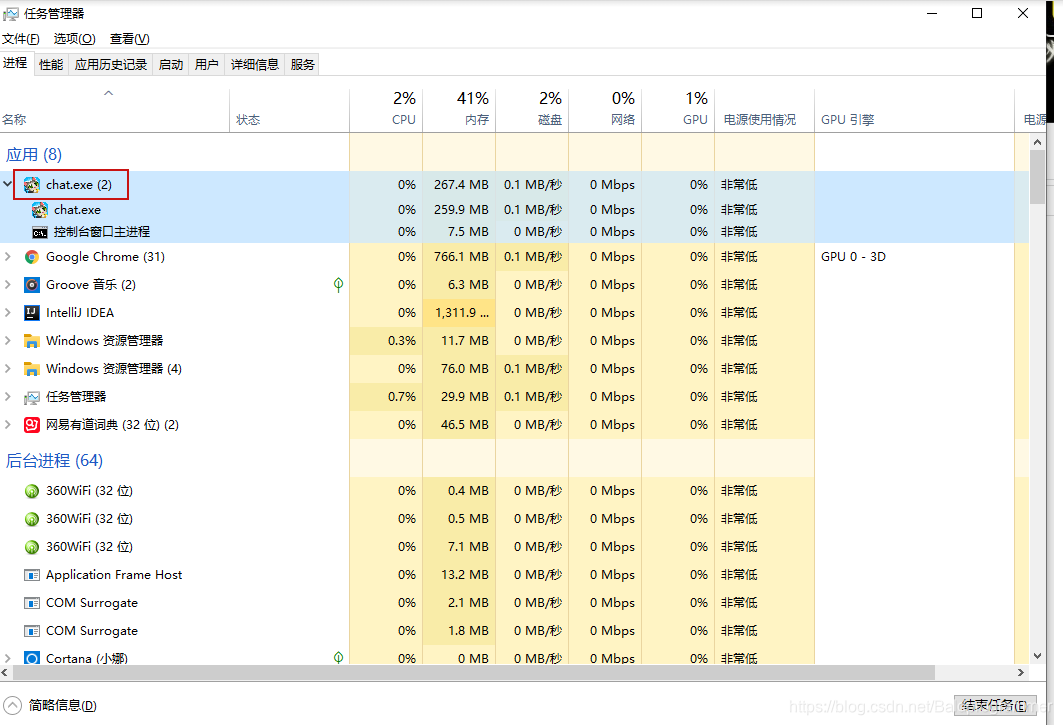Expand the IntelliJ IDEA process group
This screenshot has height=725, width=1063.
(x=7, y=312)
